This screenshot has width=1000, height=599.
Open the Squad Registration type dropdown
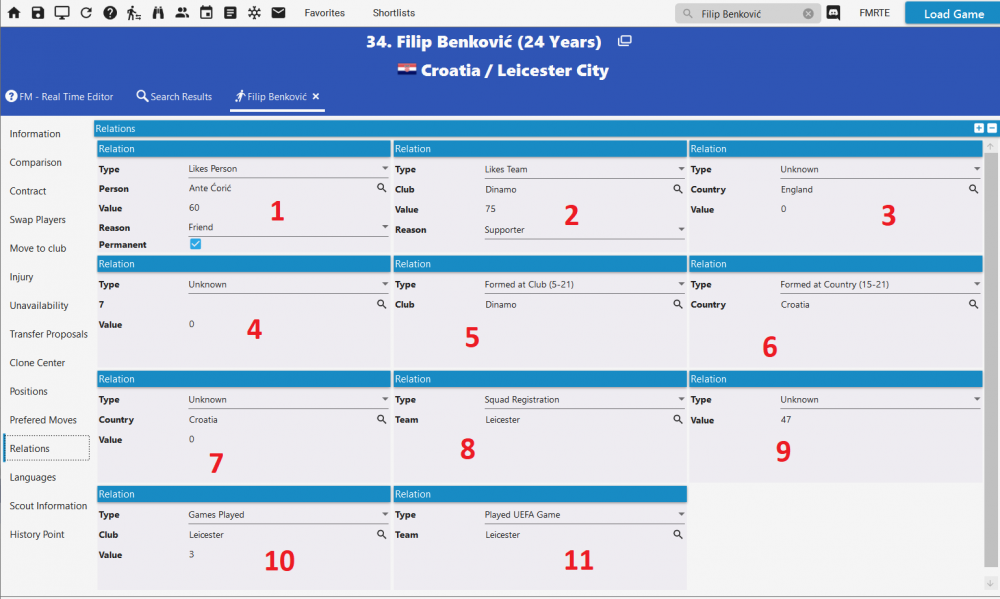[585, 400]
